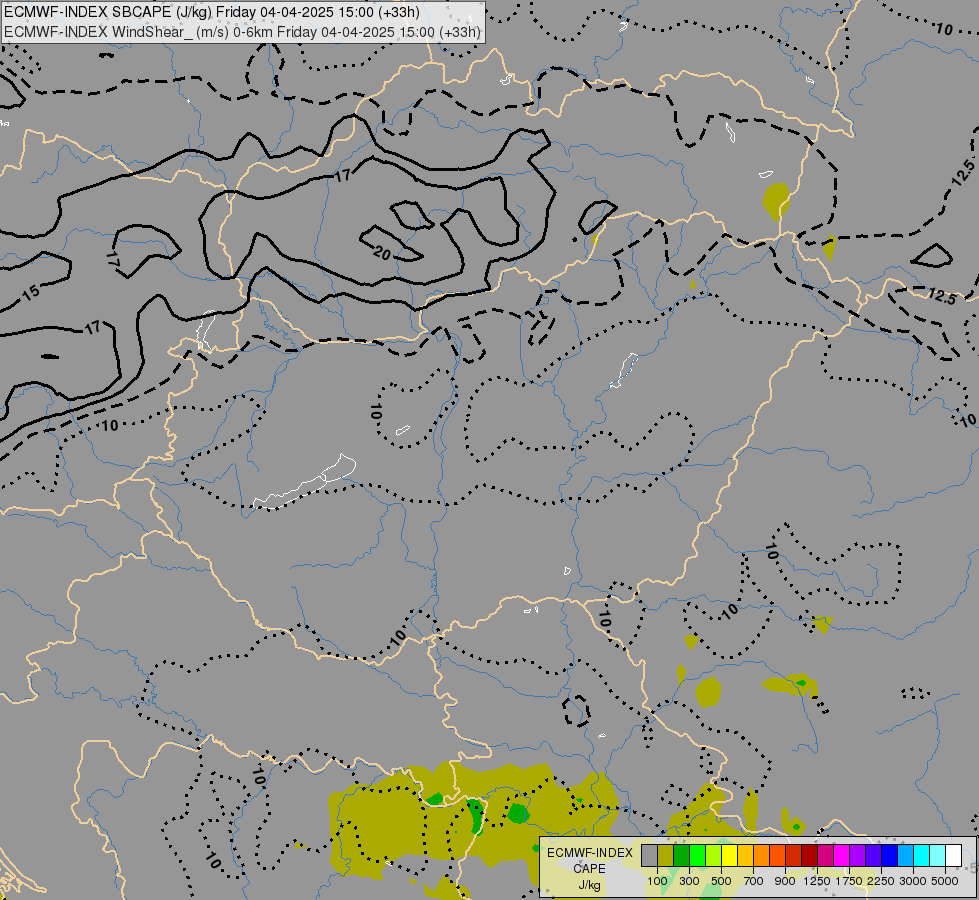Screen dimensions: 979x900
Task: Select the bright green CAPE legend swatch
Action: click(x=697, y=856)
